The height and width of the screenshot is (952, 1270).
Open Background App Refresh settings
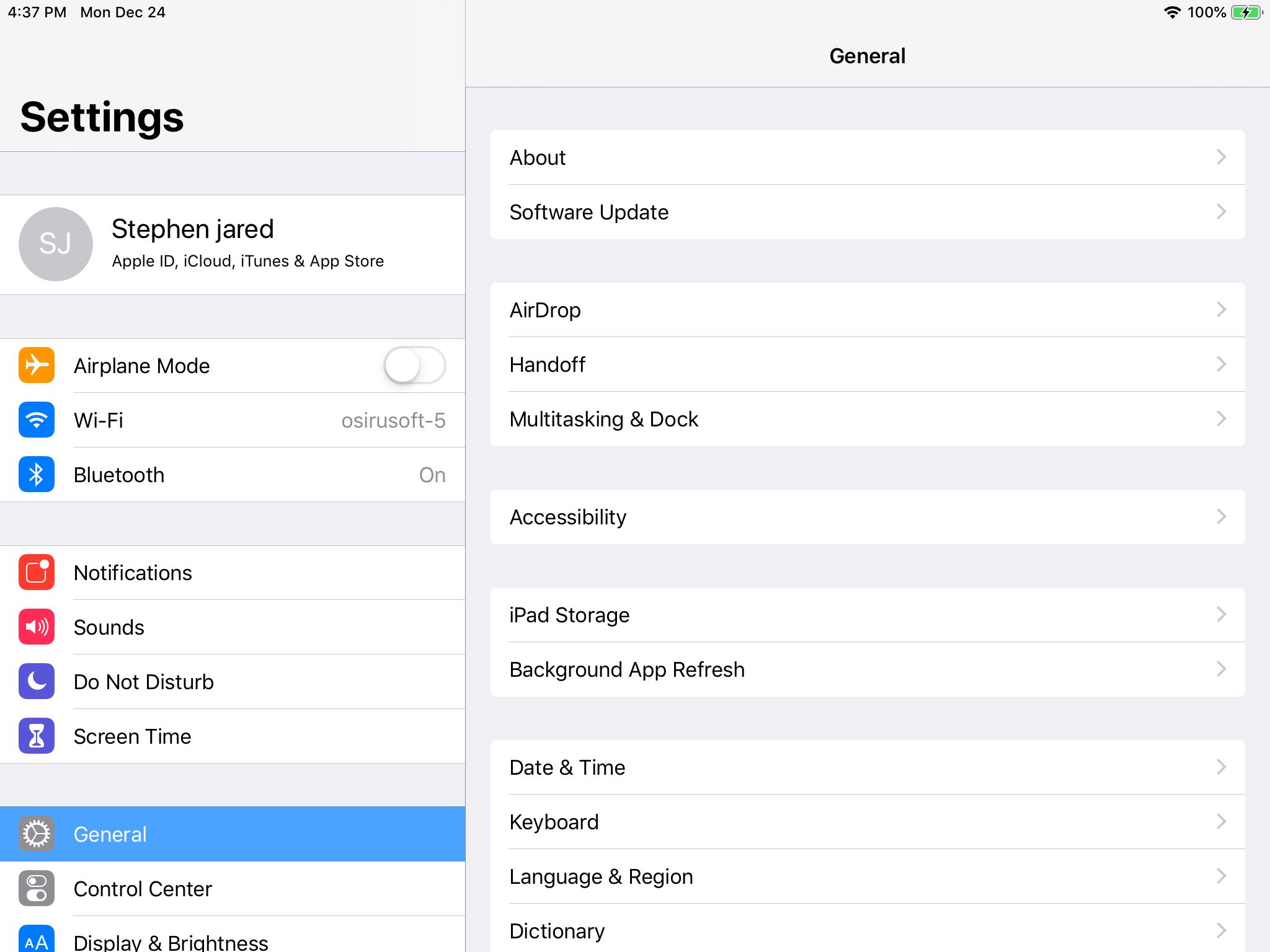[868, 669]
